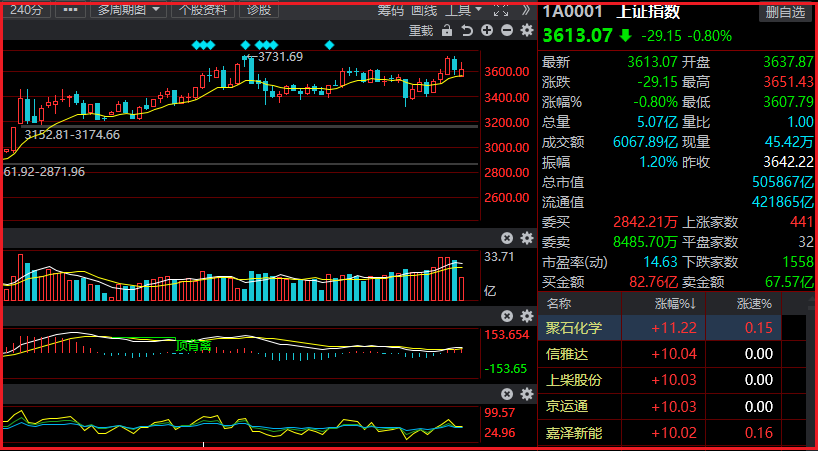Click the undo arrow icon above chart
818x451 pixels.
(x=467, y=30)
